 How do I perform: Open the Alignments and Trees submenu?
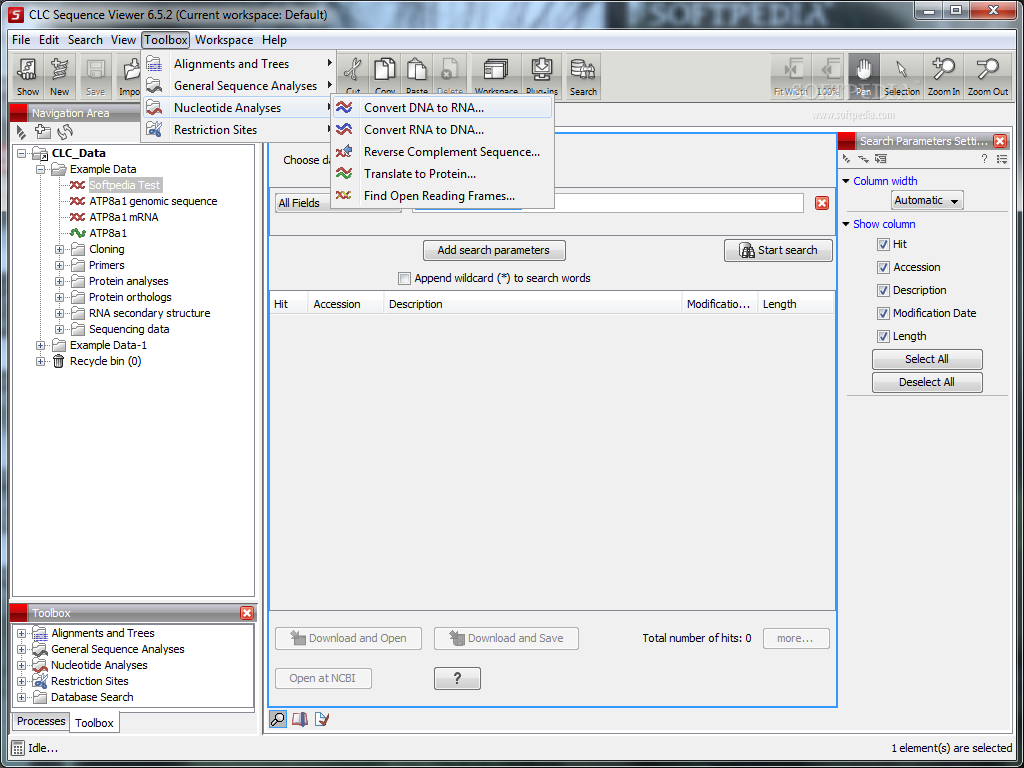coord(238,64)
